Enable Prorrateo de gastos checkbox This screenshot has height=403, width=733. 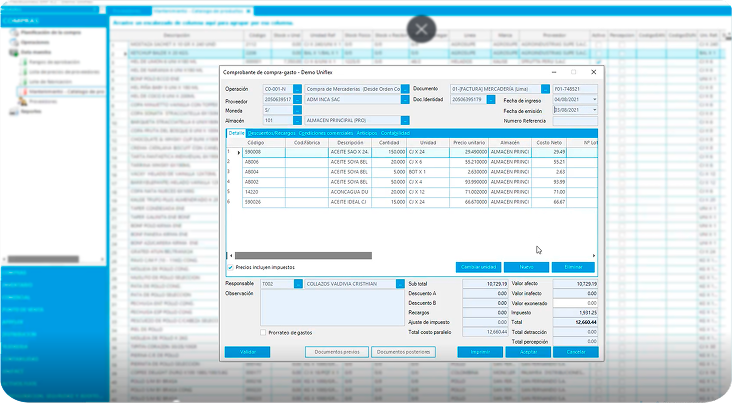(263, 332)
